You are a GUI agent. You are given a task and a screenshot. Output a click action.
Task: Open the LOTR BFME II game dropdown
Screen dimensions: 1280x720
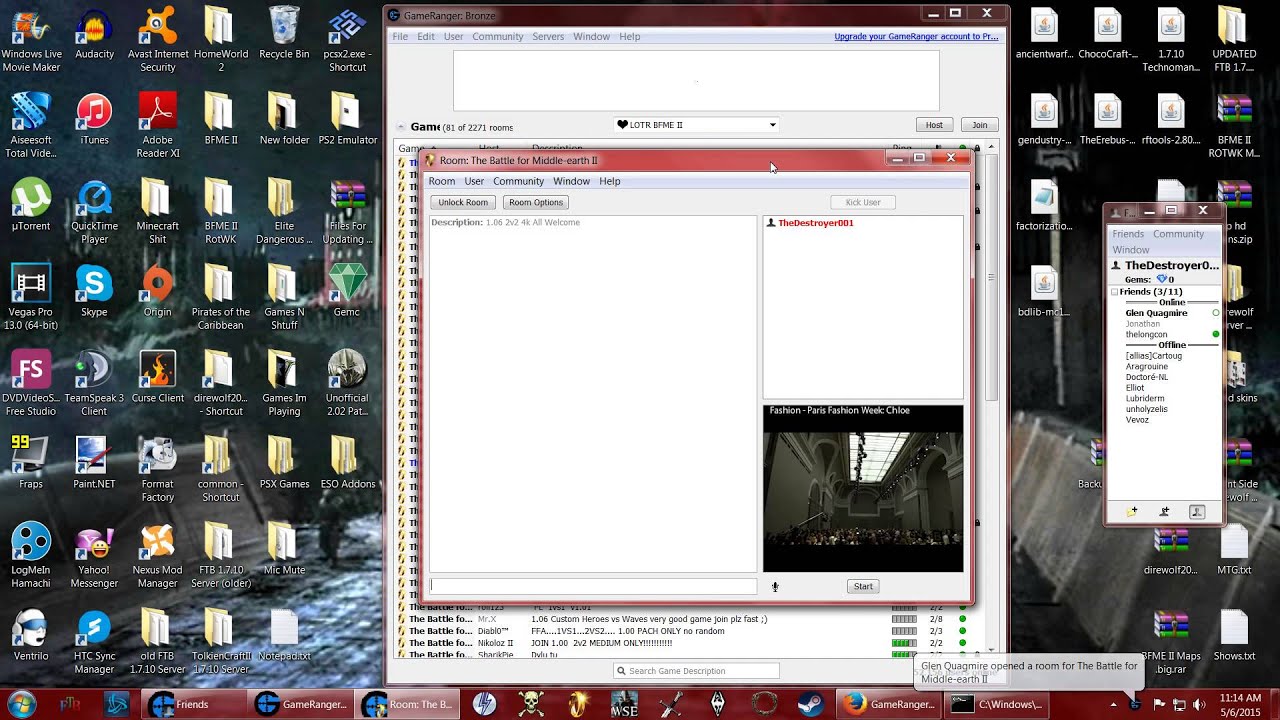coord(696,125)
